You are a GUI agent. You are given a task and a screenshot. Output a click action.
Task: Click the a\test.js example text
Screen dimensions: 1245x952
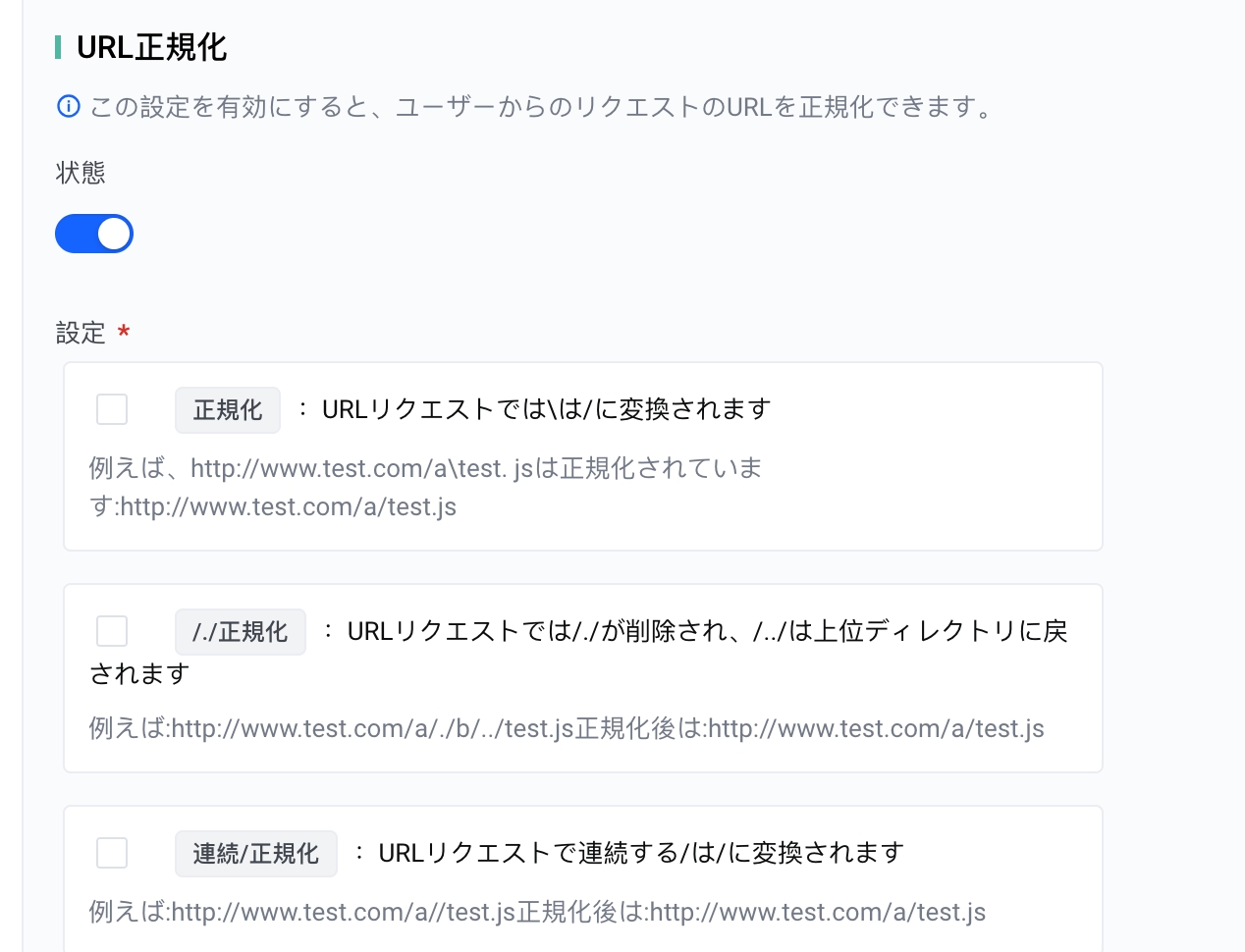tap(425, 487)
